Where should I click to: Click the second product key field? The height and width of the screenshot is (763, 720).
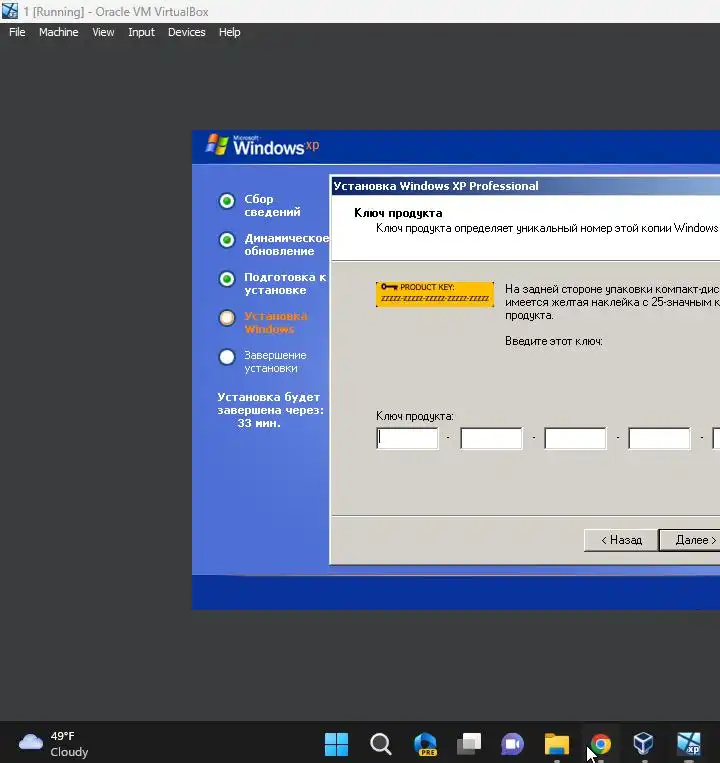[x=491, y=438]
